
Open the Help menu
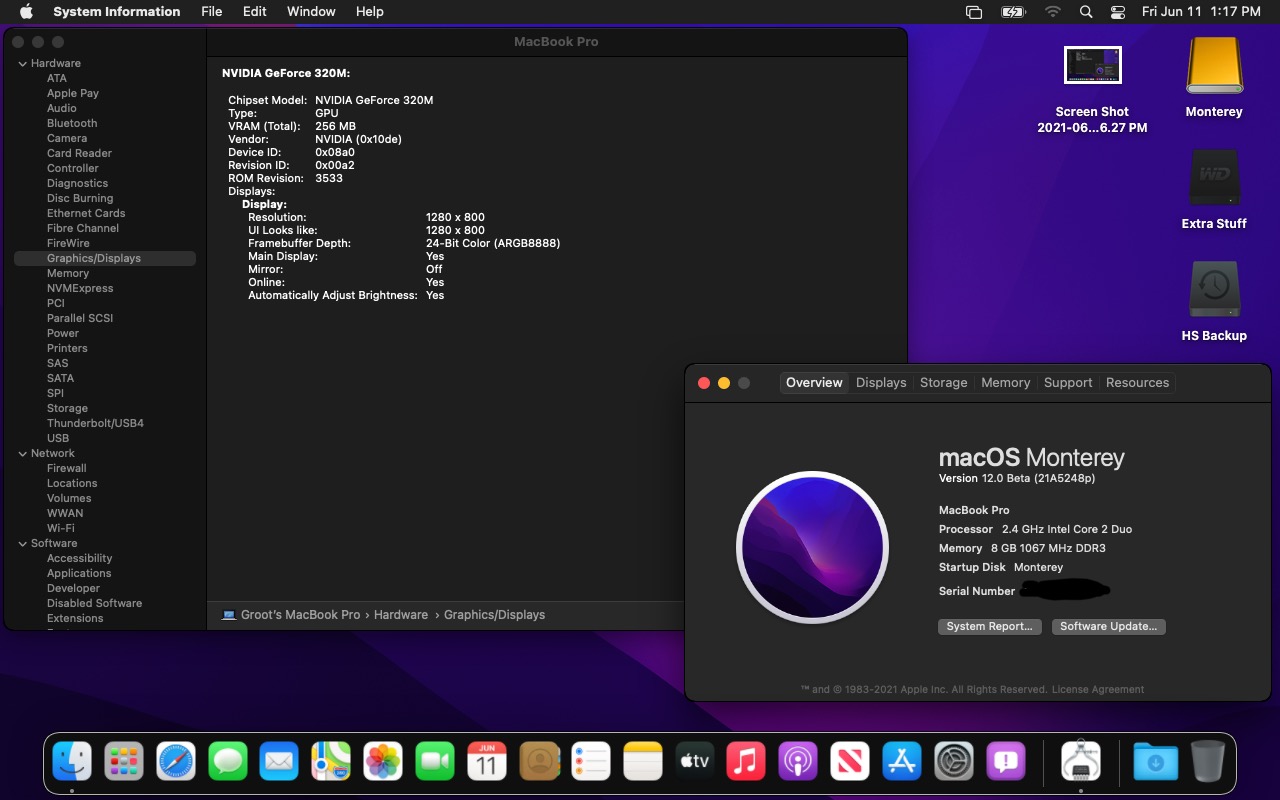click(370, 12)
